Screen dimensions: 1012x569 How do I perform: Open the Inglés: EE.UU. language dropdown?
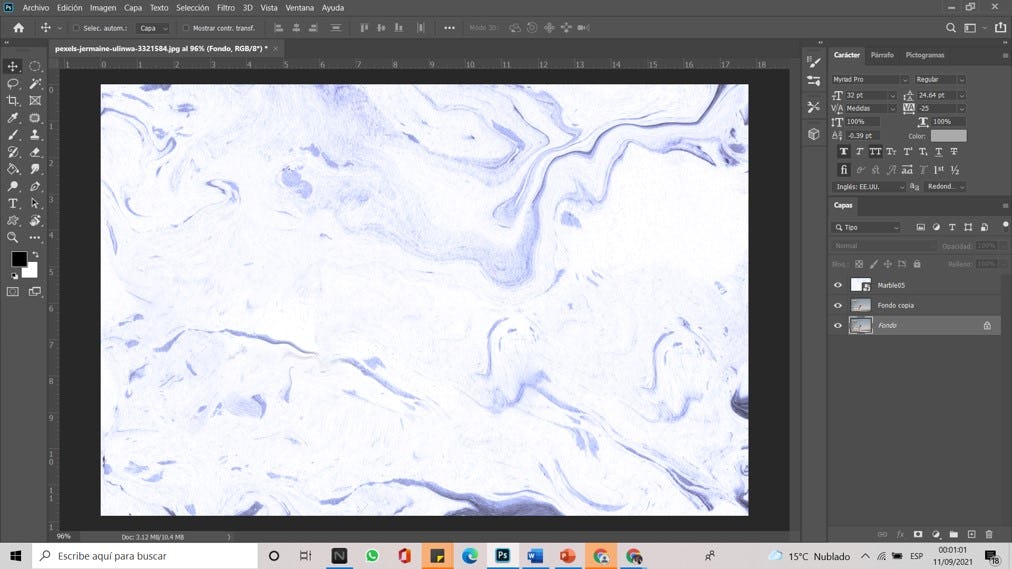(870, 187)
